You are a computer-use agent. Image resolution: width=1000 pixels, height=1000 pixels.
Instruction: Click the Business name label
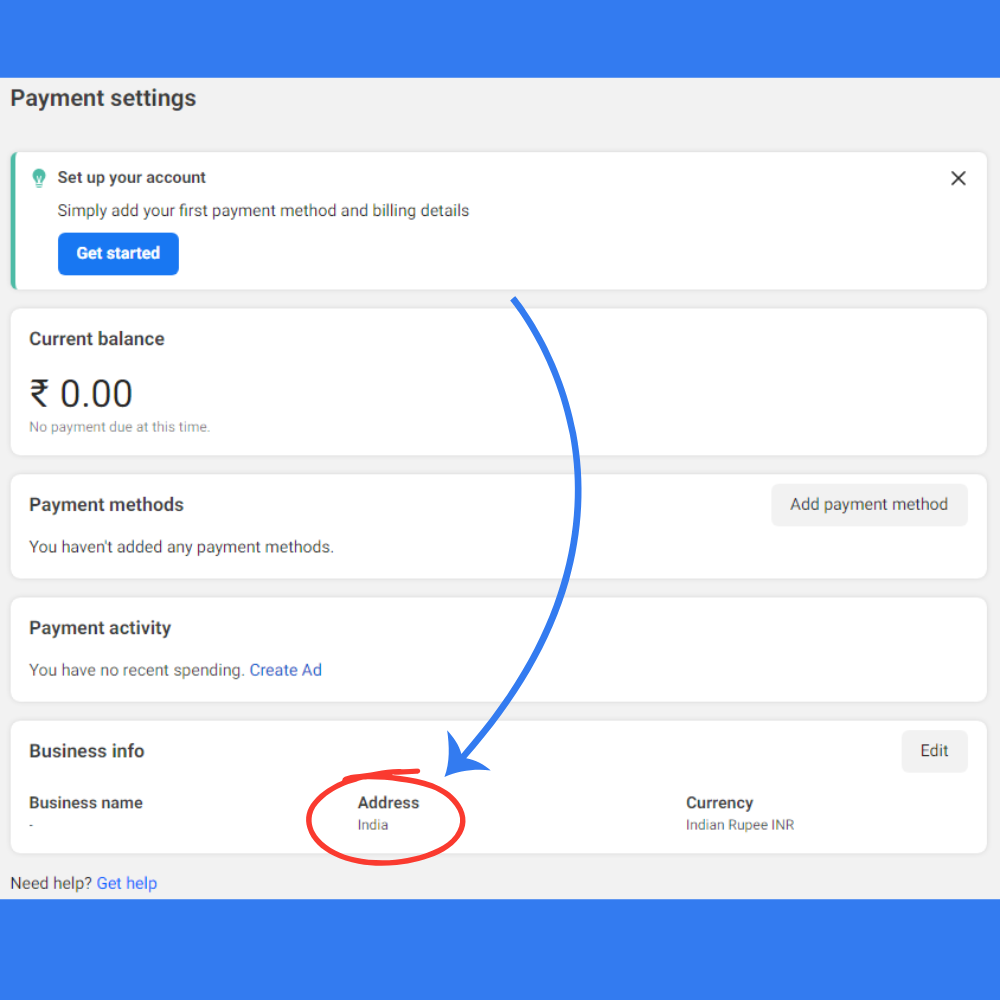point(86,803)
